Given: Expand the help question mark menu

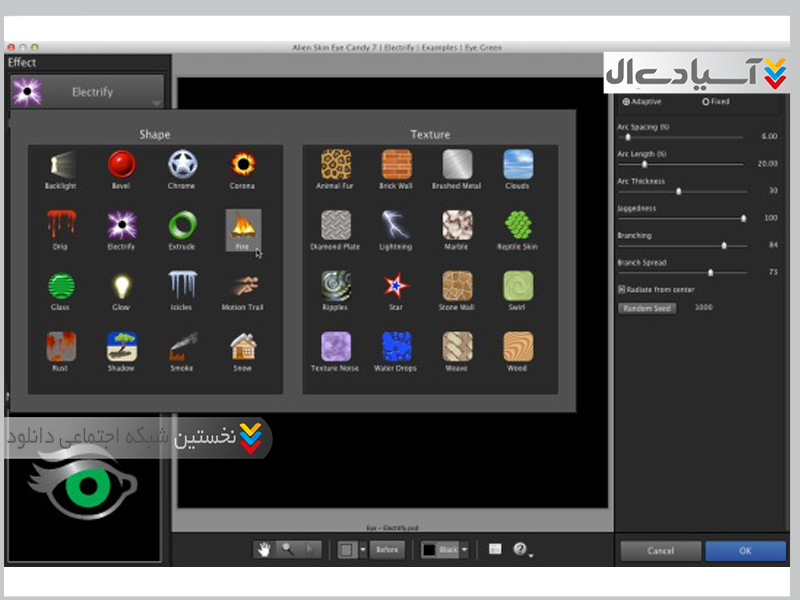Looking at the screenshot, I should click(522, 549).
